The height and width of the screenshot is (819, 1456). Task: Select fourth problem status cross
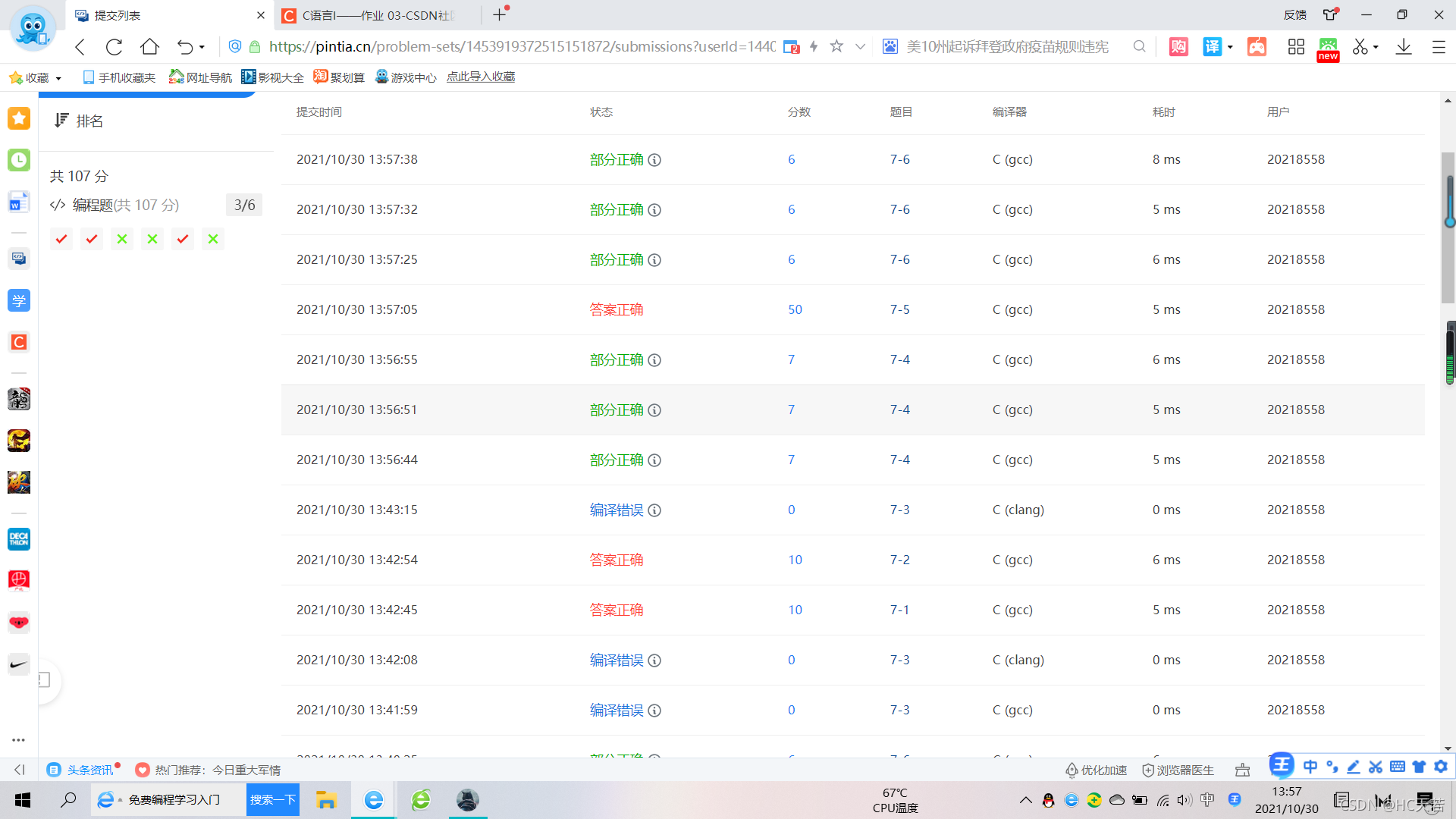[x=152, y=239]
